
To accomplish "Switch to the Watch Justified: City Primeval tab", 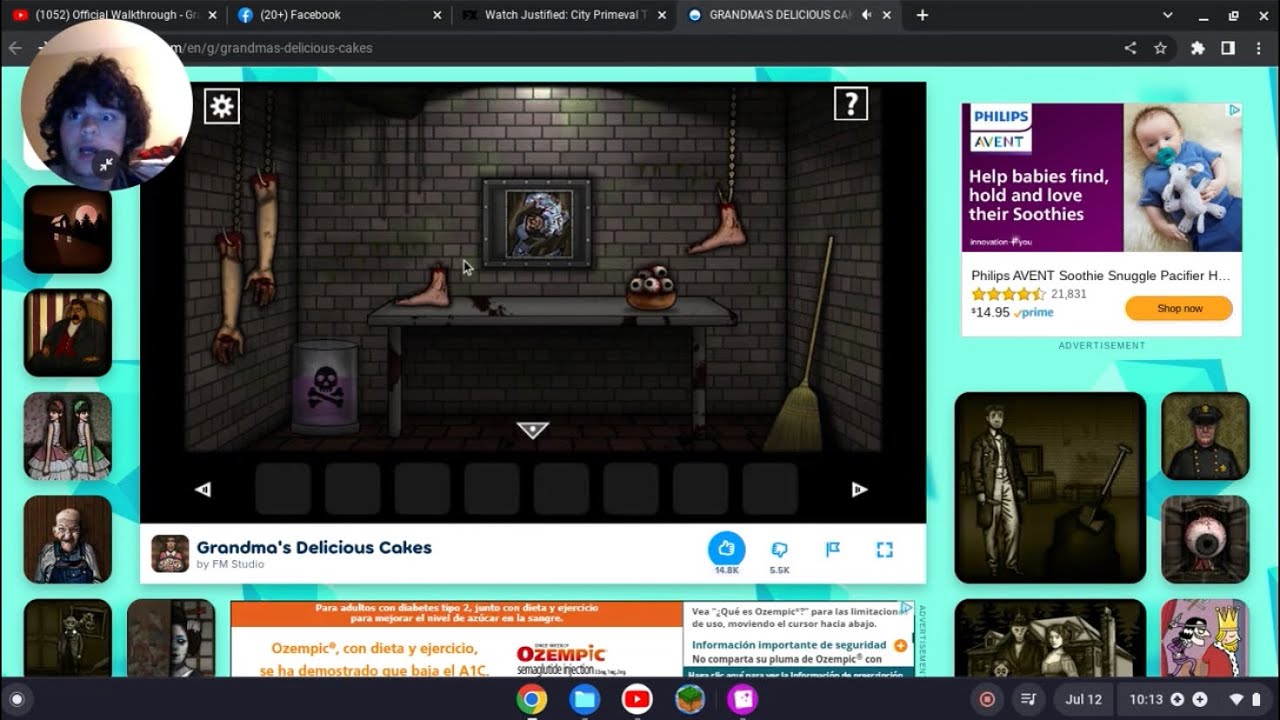I will (563, 15).
